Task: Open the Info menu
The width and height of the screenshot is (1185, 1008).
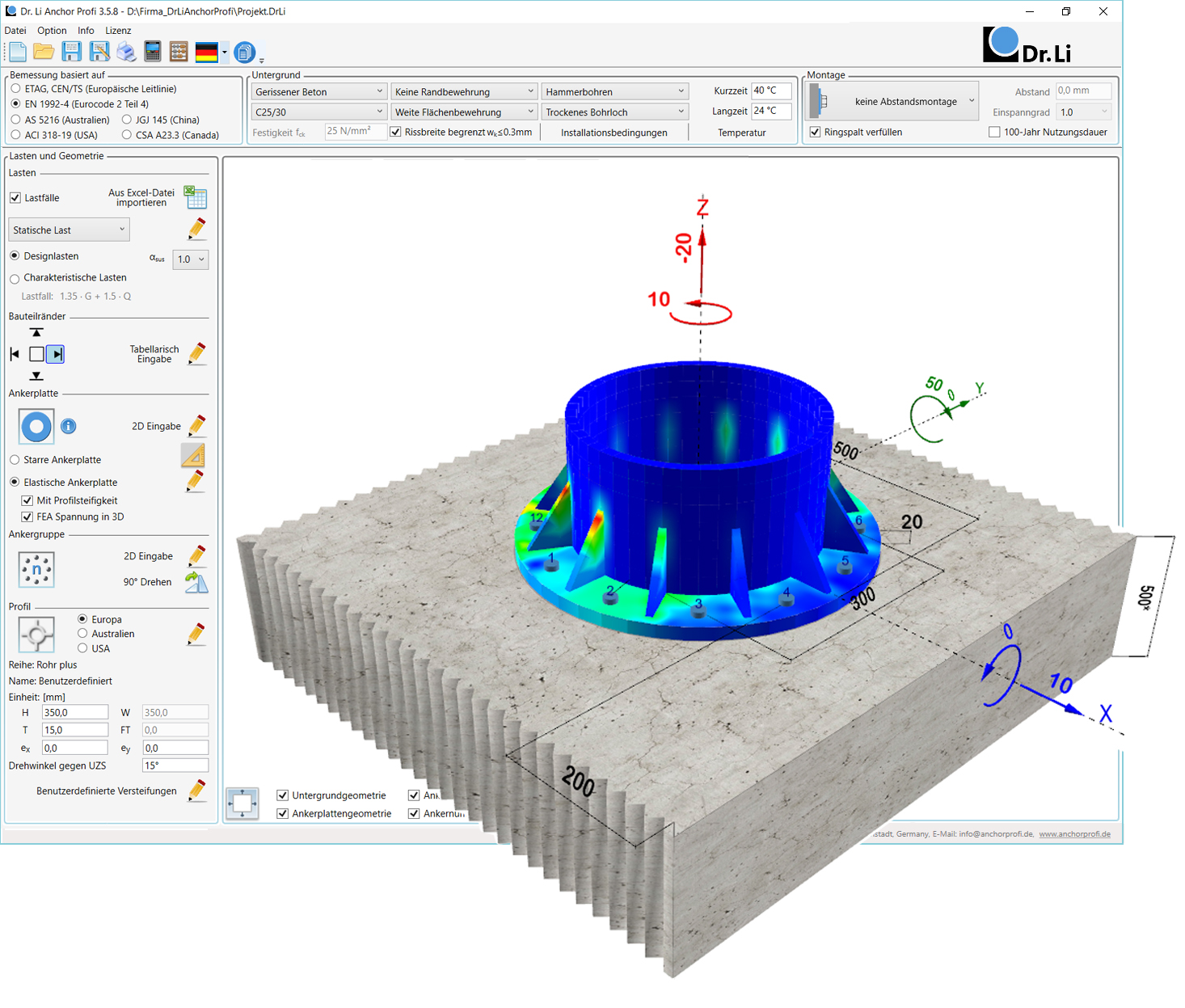Action: point(86,31)
